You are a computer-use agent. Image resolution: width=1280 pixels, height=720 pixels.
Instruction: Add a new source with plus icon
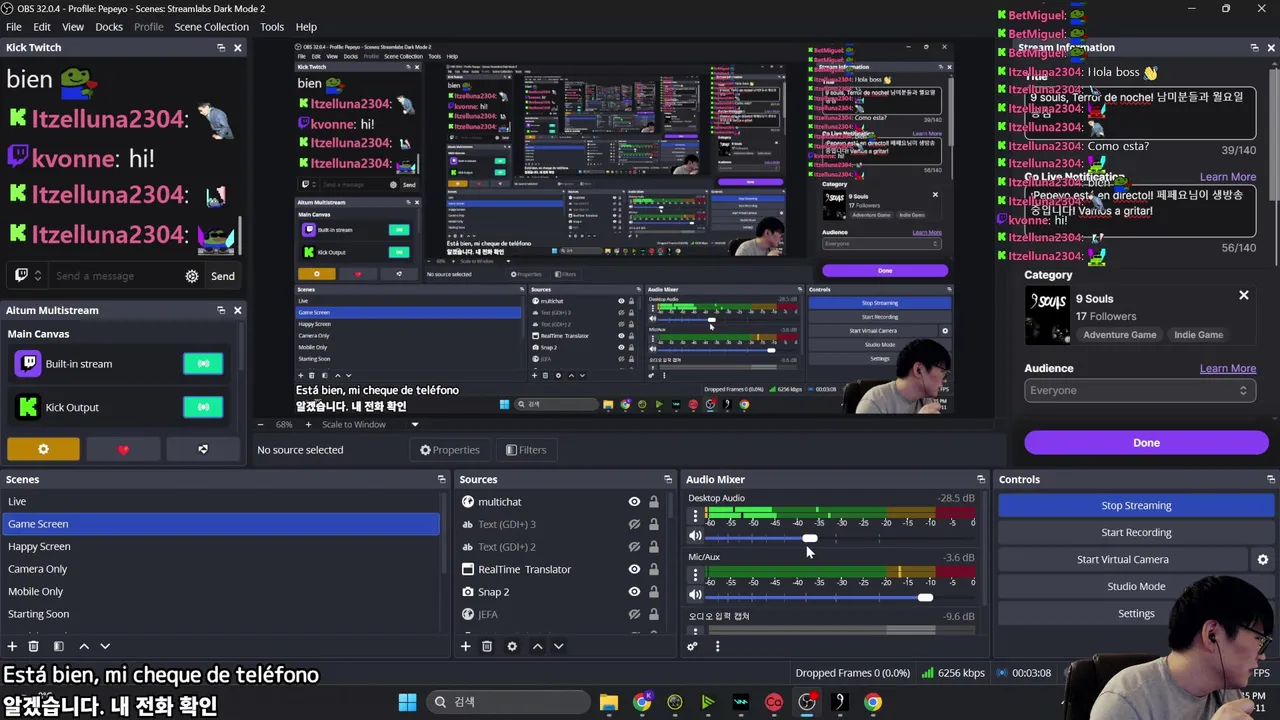(x=465, y=647)
